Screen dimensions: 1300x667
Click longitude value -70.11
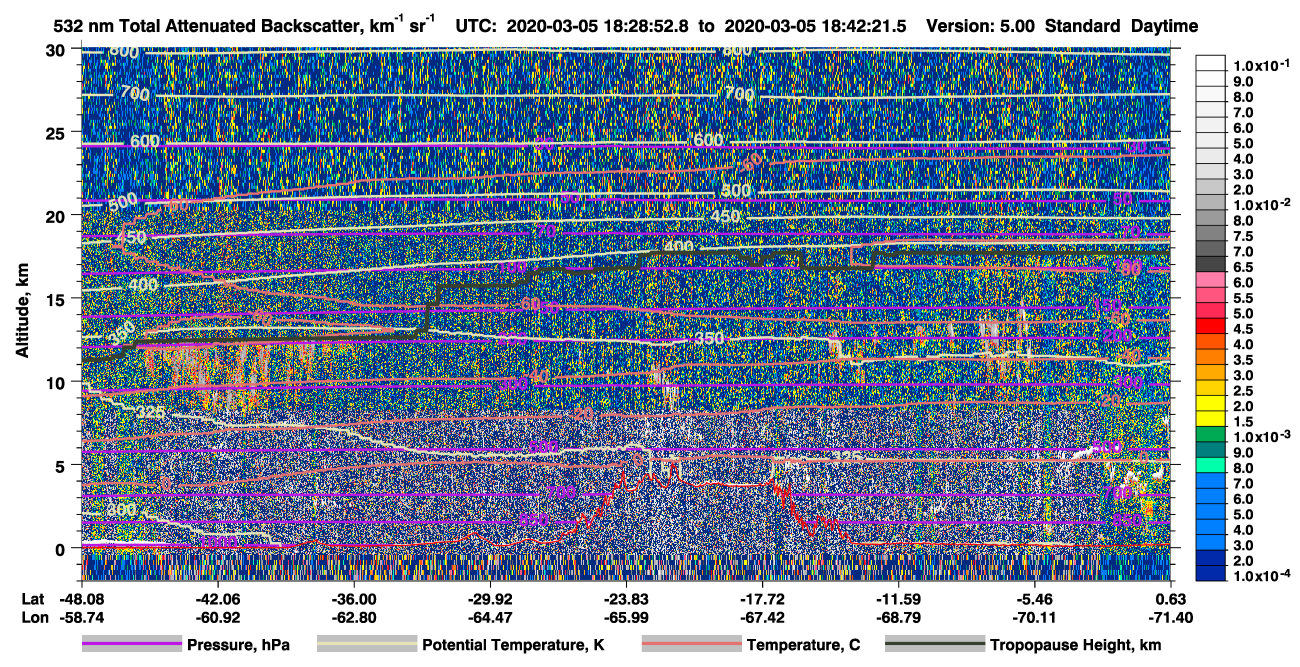coord(1035,617)
